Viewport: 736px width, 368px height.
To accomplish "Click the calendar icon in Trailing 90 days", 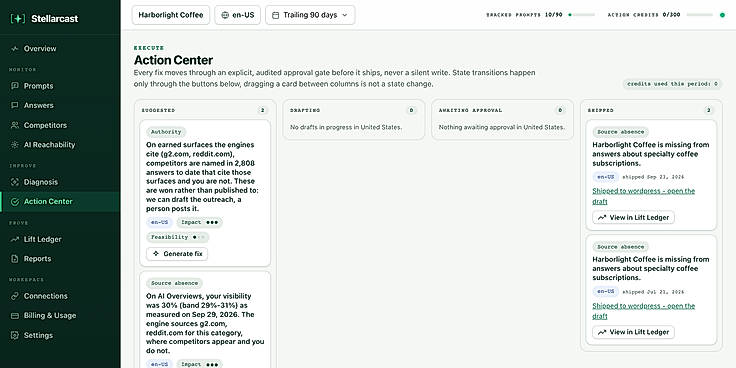I will pyautogui.click(x=276, y=15).
